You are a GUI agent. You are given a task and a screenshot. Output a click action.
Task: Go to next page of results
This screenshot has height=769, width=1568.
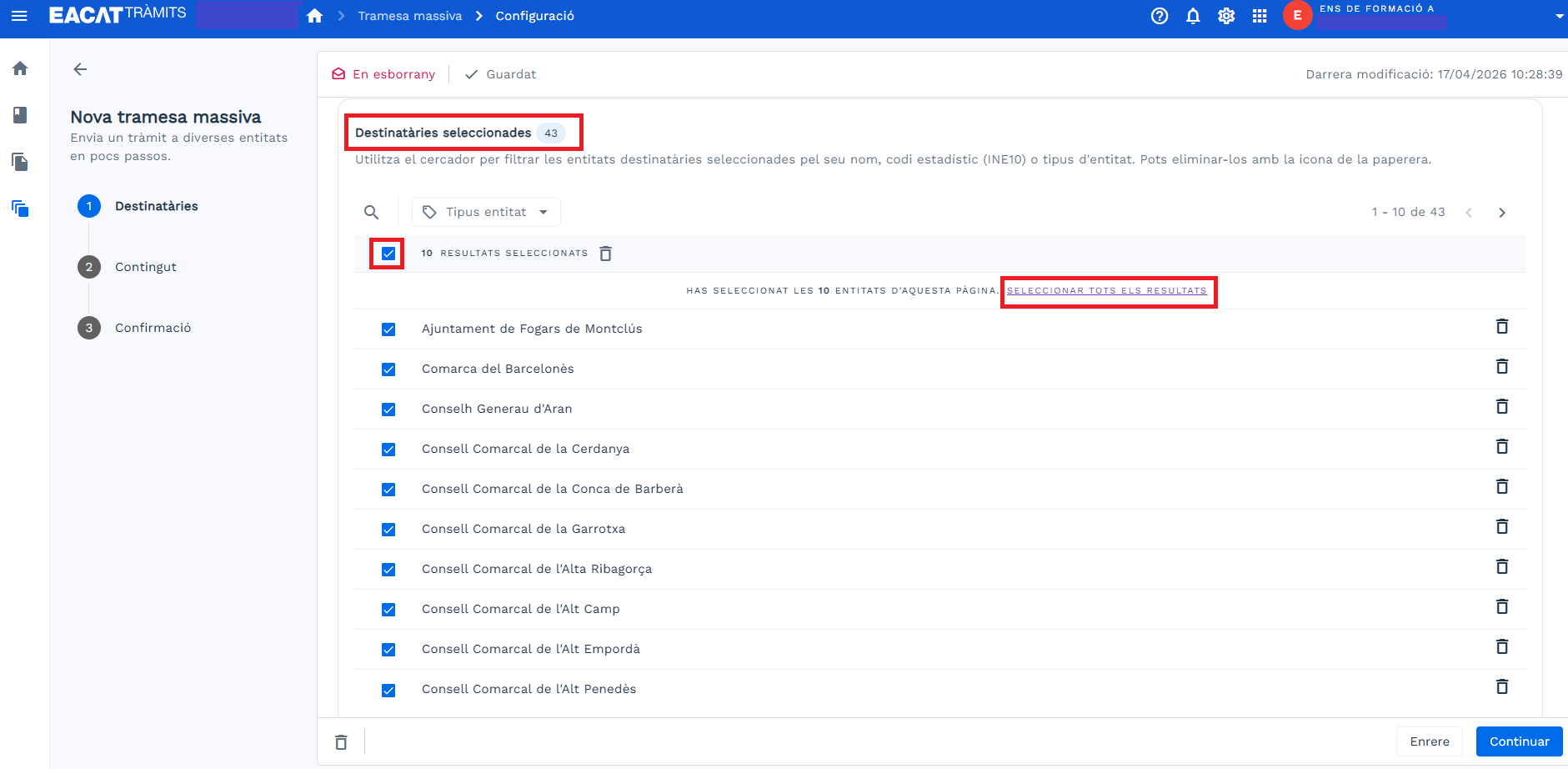click(1501, 213)
